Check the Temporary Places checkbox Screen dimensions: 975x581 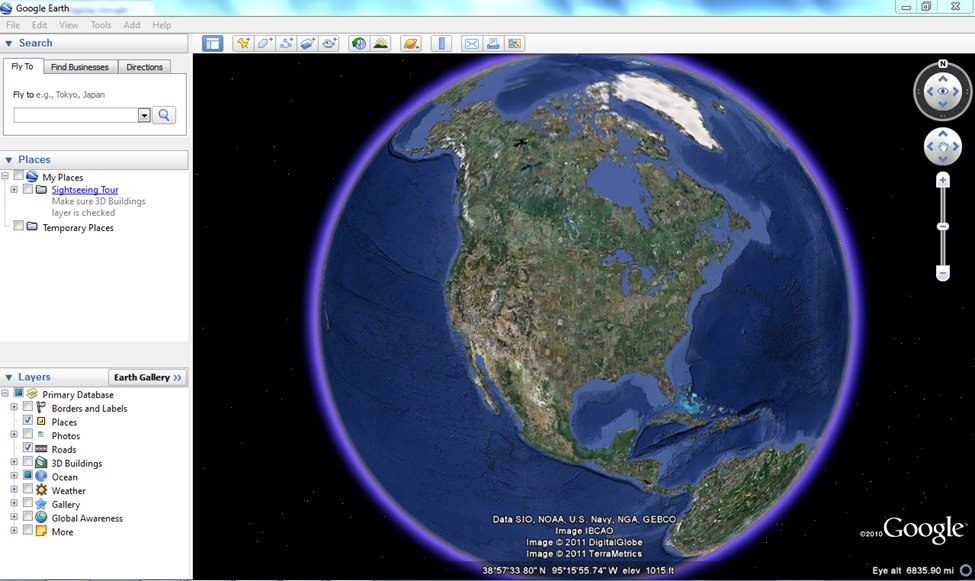click(19, 226)
